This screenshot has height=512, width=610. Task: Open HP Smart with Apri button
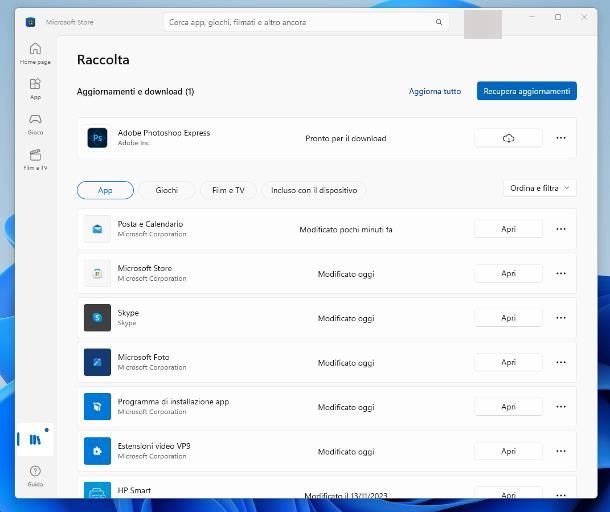pyautogui.click(x=508, y=493)
